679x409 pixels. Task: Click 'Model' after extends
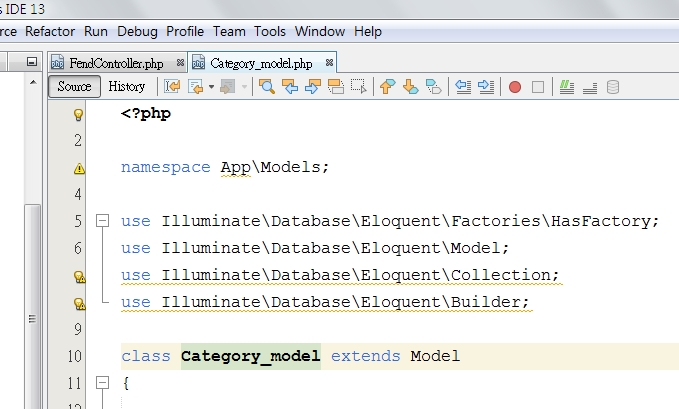[x=435, y=356]
